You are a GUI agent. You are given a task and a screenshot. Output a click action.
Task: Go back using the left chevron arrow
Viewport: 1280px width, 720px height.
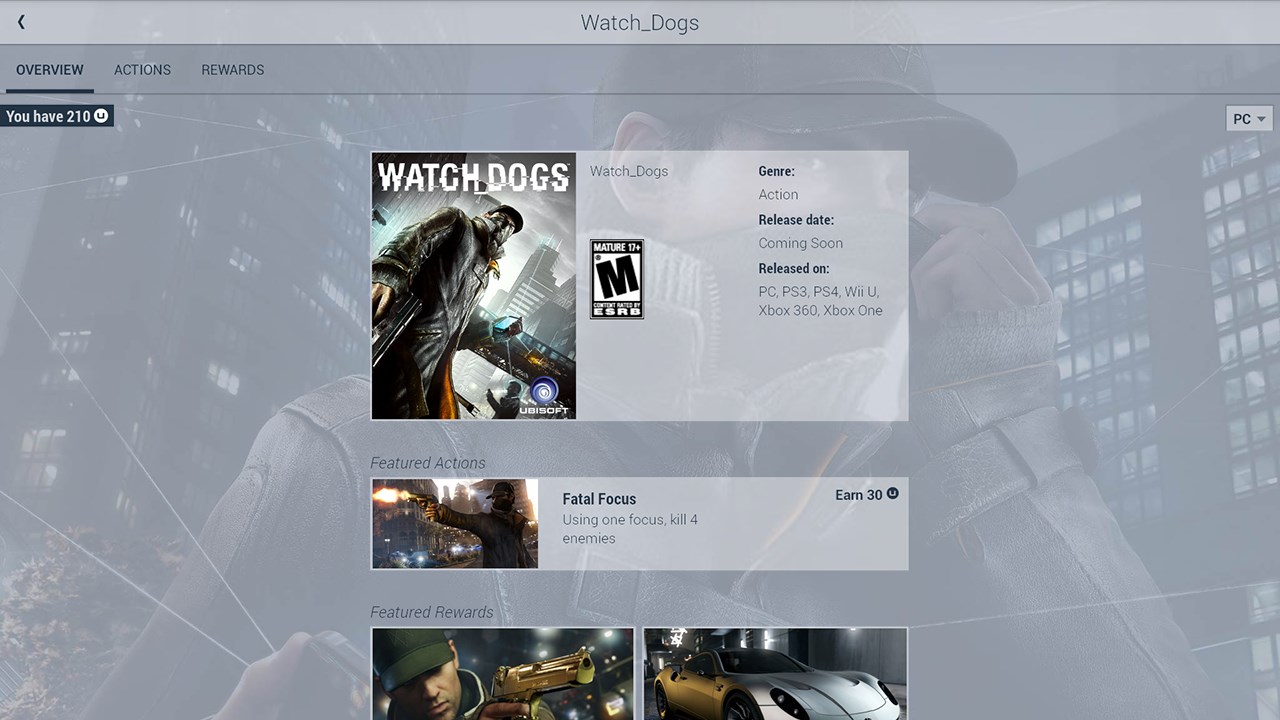21,22
